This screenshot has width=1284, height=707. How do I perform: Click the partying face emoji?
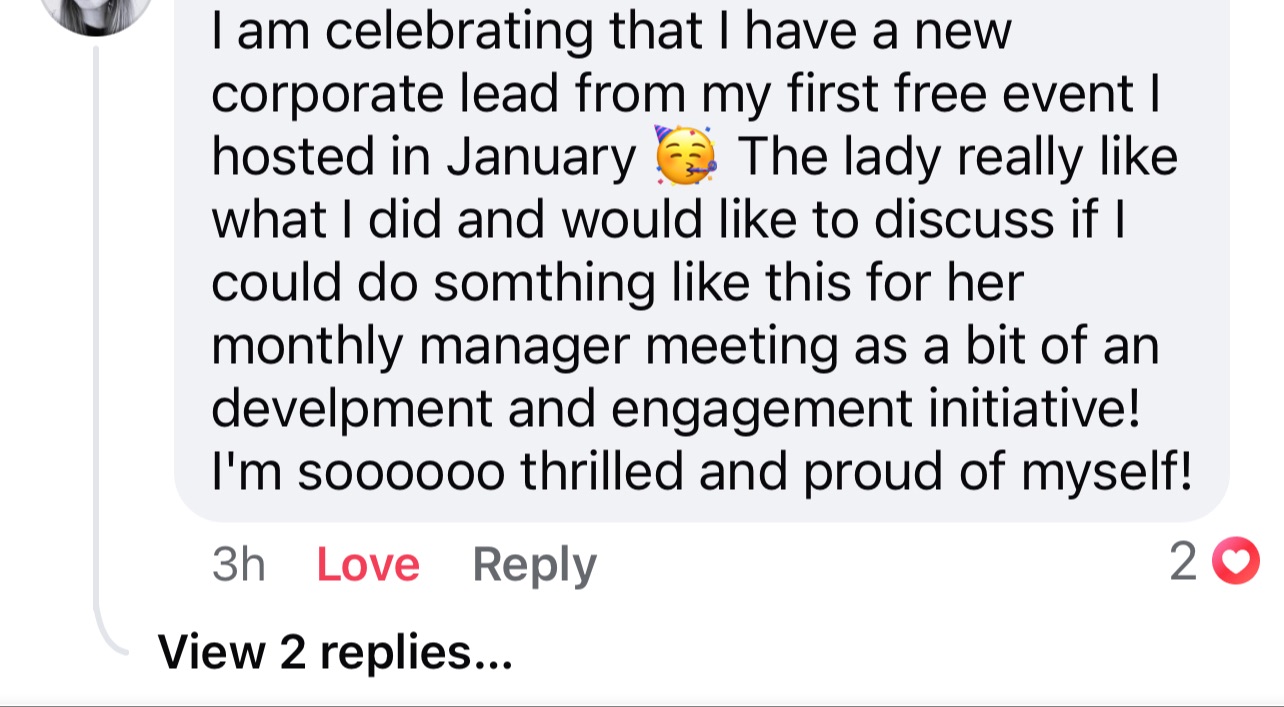coord(685,157)
